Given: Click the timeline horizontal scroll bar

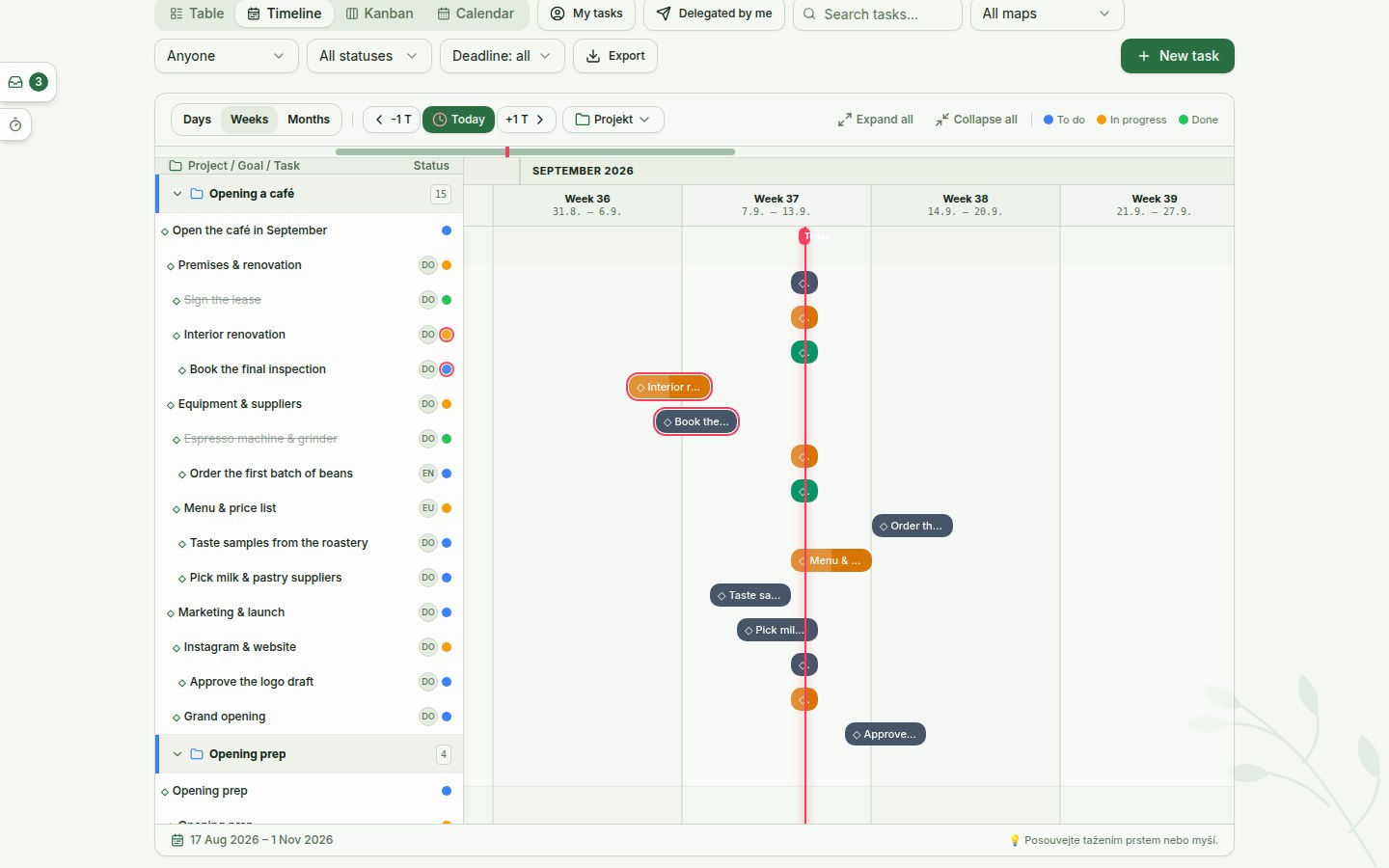Looking at the screenshot, I should [x=535, y=151].
